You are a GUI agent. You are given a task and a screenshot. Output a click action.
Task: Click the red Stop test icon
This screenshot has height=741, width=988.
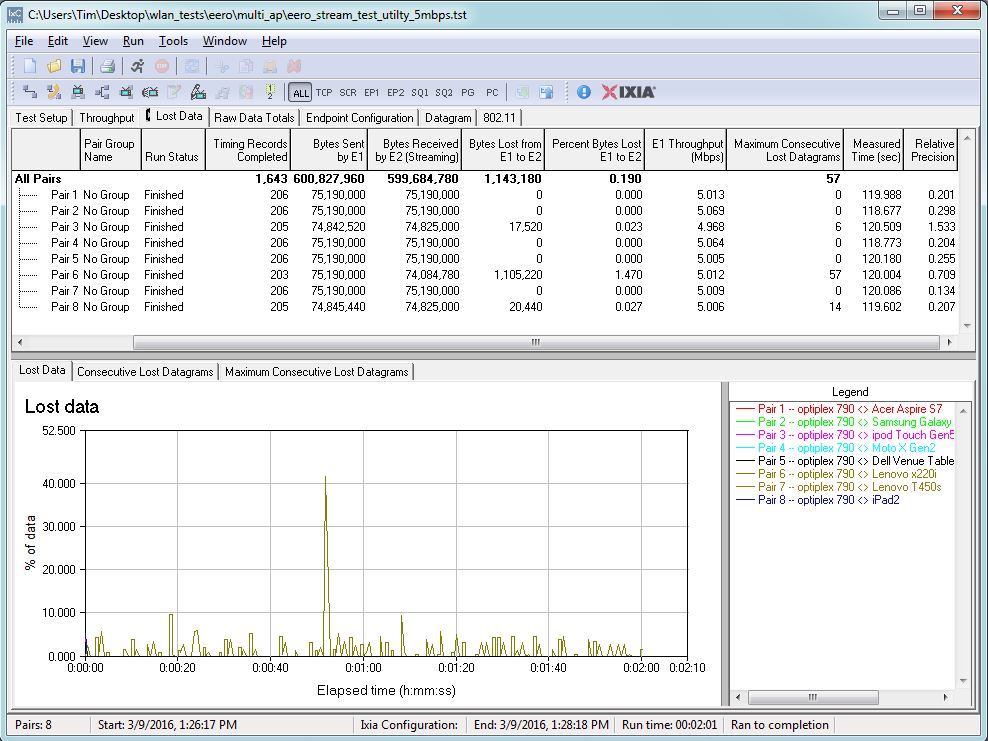(x=162, y=66)
